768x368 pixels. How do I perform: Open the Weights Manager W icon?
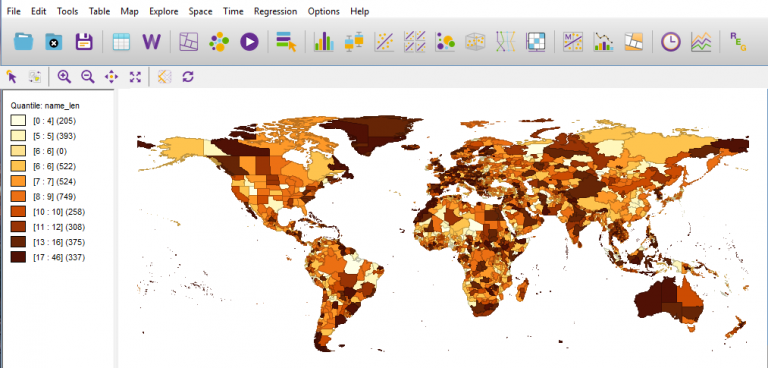tap(151, 42)
